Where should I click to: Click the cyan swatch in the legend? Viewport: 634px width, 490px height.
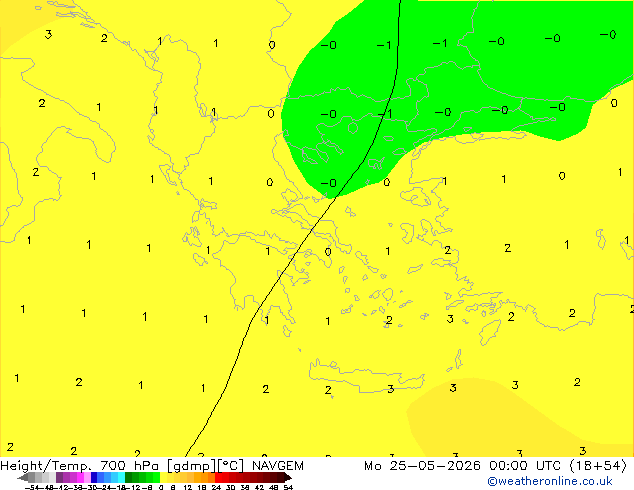(121, 478)
